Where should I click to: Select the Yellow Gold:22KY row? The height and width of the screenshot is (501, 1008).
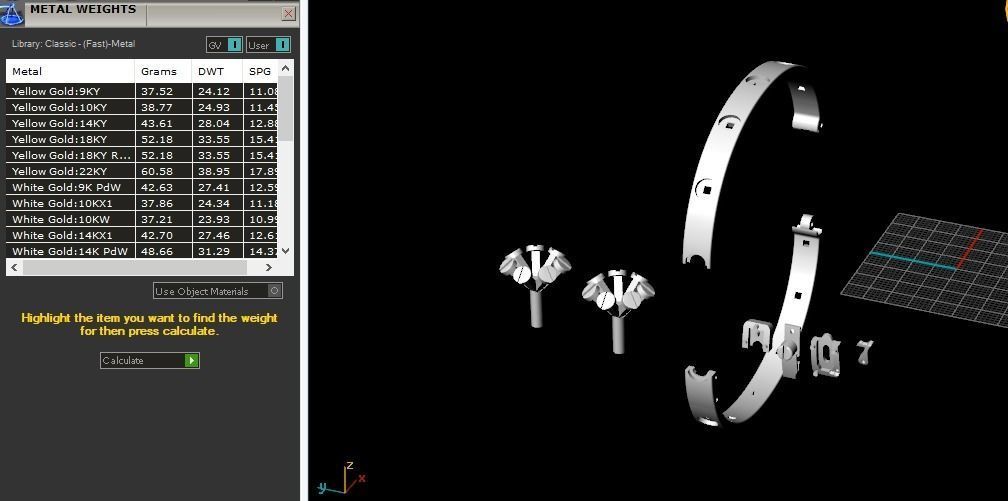tap(141, 171)
